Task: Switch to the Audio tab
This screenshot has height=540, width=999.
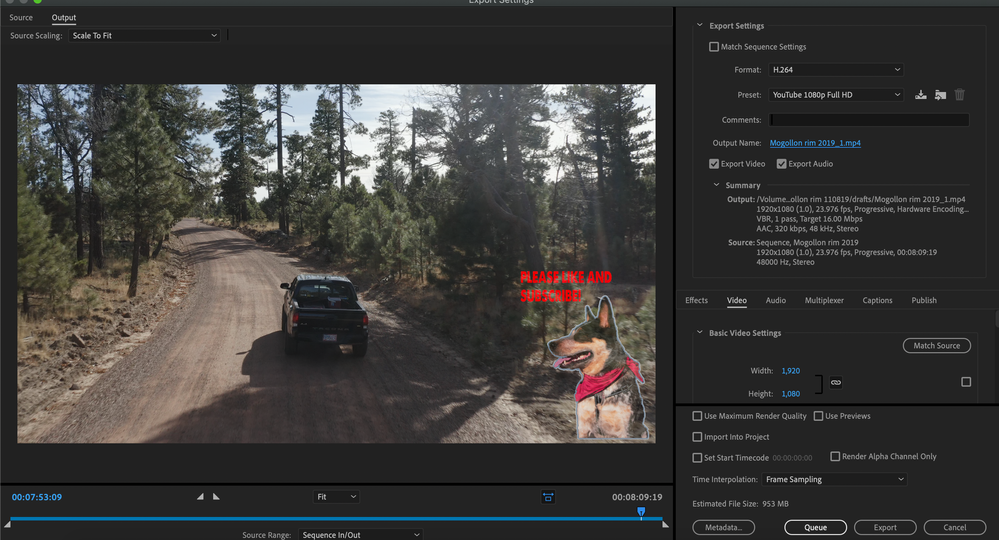Action: pyautogui.click(x=775, y=301)
